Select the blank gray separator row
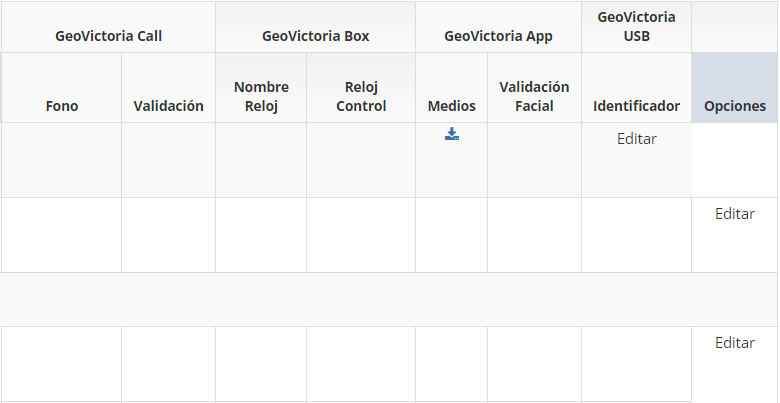The height and width of the screenshot is (403, 780). (x=389, y=299)
